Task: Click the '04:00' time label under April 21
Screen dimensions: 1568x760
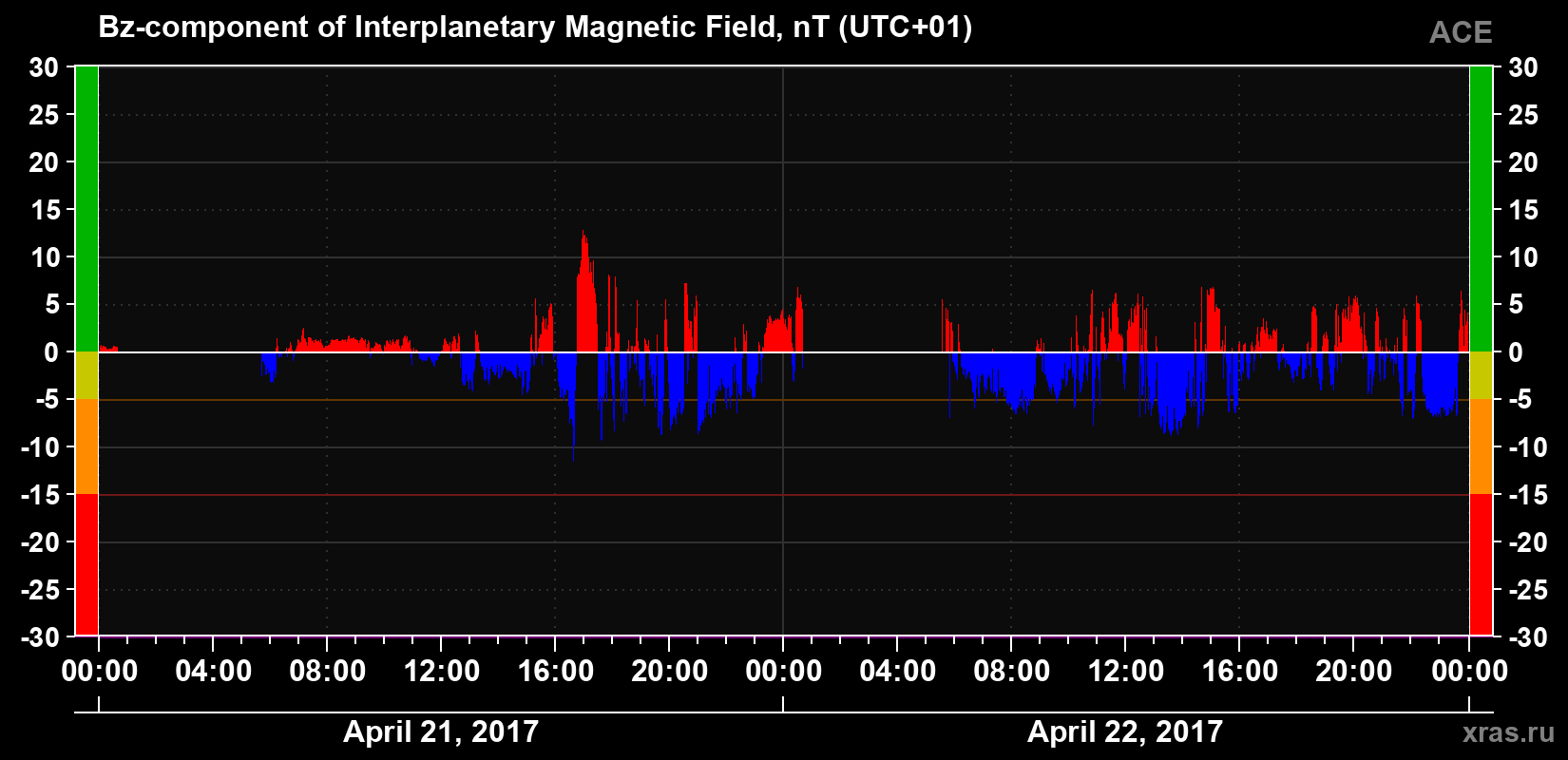Action: tap(214, 672)
